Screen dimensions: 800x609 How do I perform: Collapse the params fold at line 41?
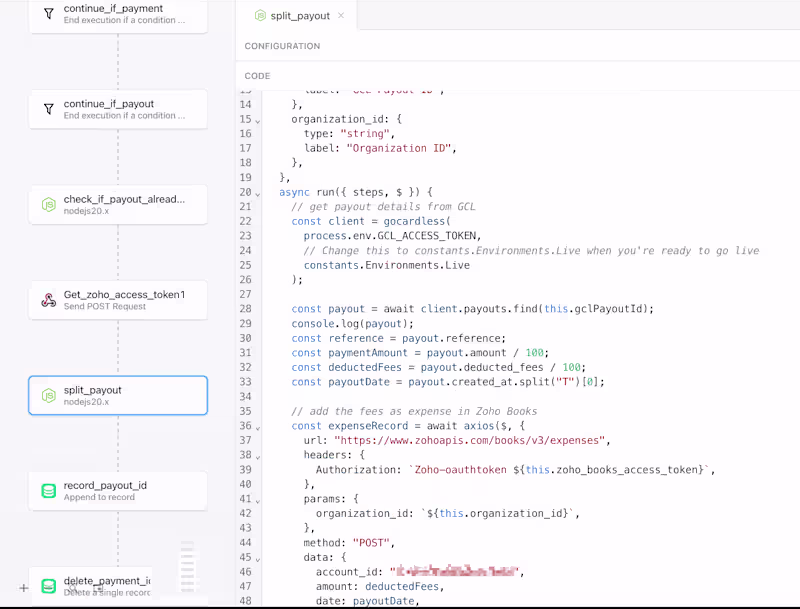coord(258,501)
